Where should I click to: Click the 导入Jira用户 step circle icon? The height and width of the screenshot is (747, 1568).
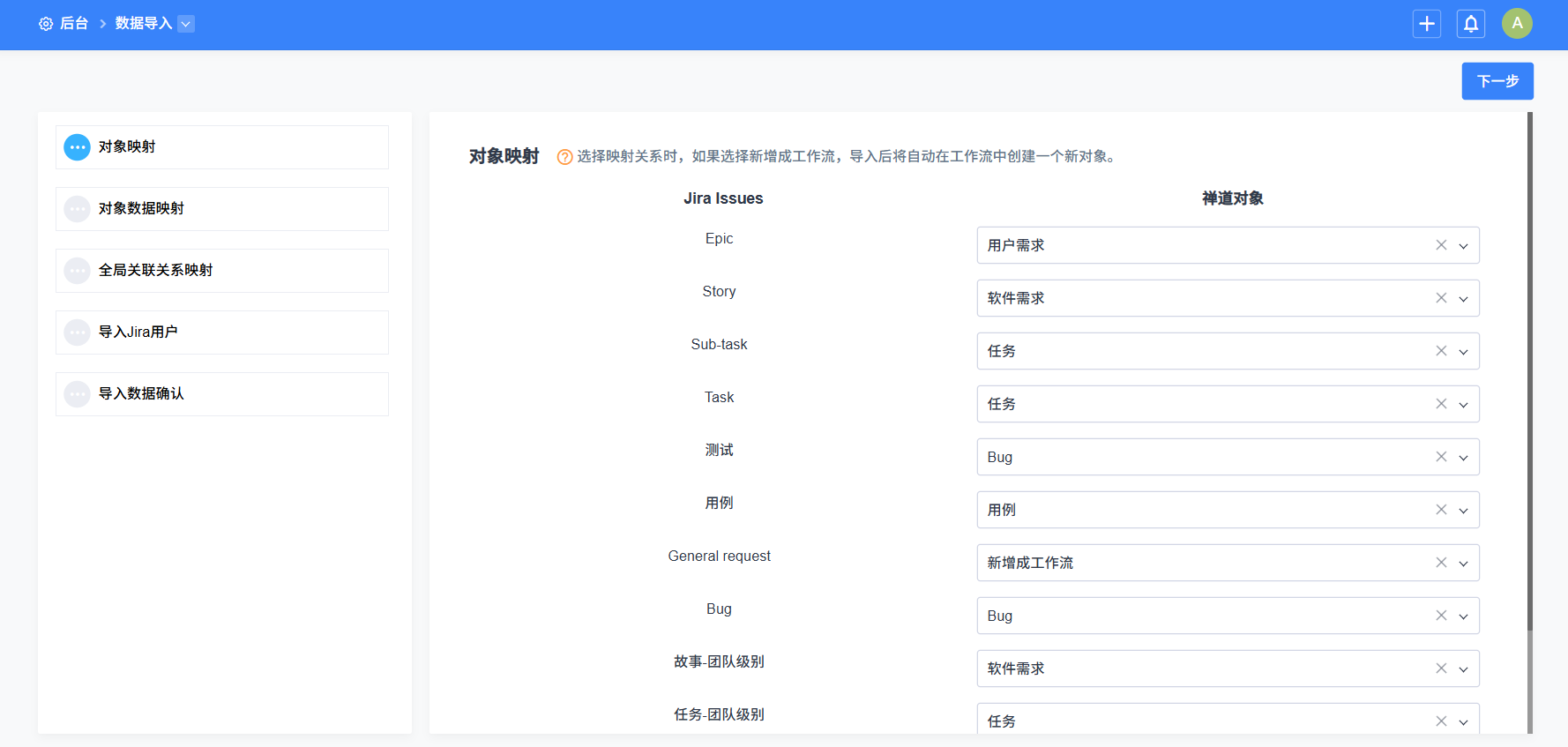tap(78, 332)
